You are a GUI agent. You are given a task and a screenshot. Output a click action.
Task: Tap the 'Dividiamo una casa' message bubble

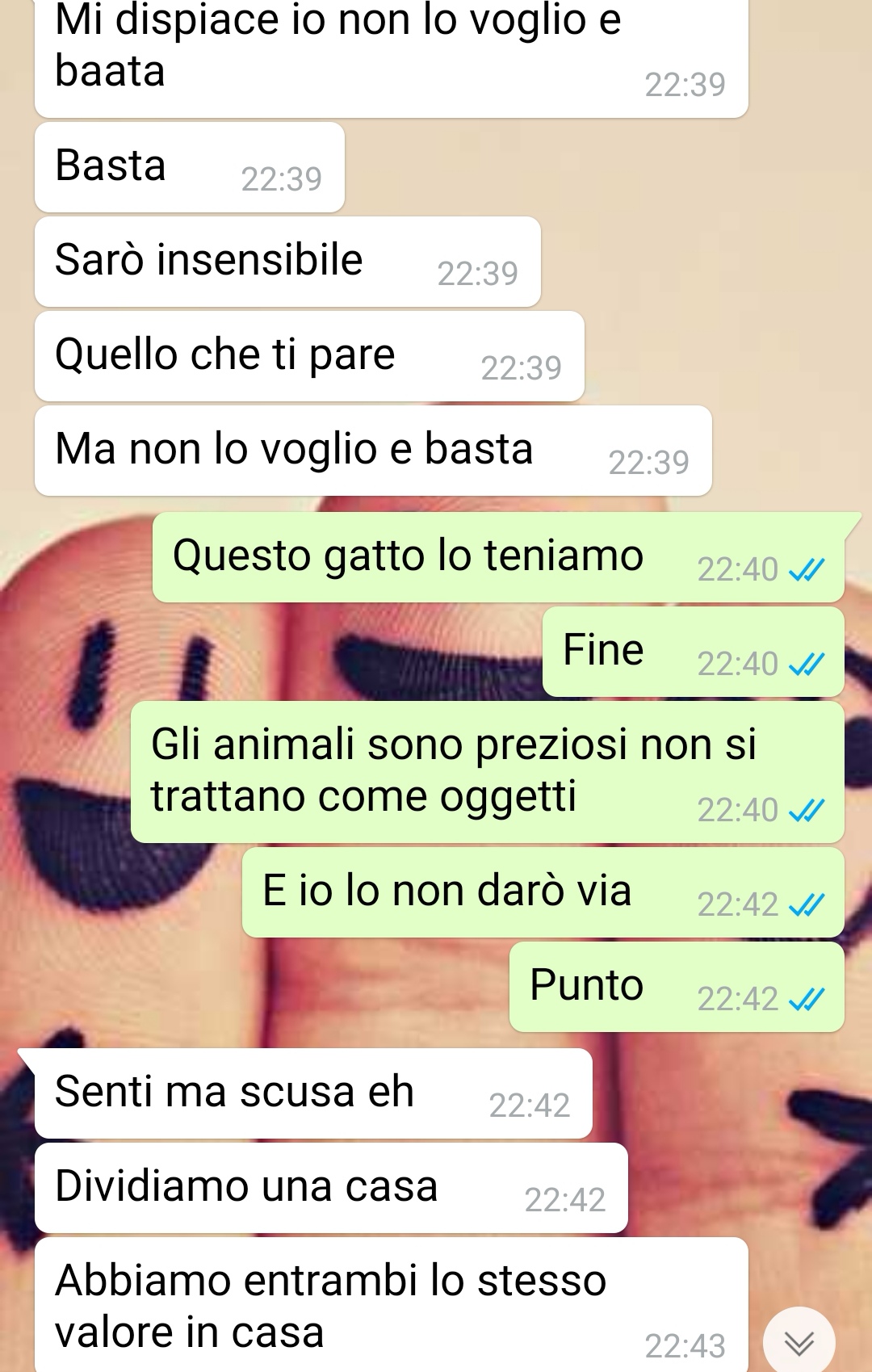(x=331, y=1188)
